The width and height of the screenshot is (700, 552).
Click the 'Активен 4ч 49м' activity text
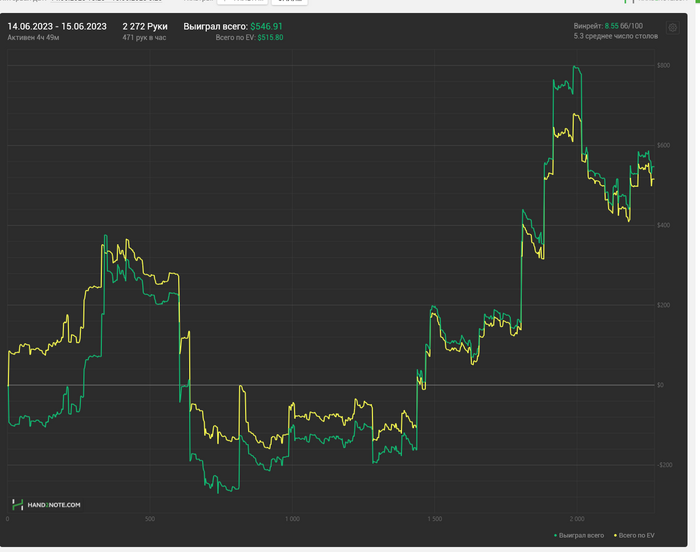click(x=33, y=38)
